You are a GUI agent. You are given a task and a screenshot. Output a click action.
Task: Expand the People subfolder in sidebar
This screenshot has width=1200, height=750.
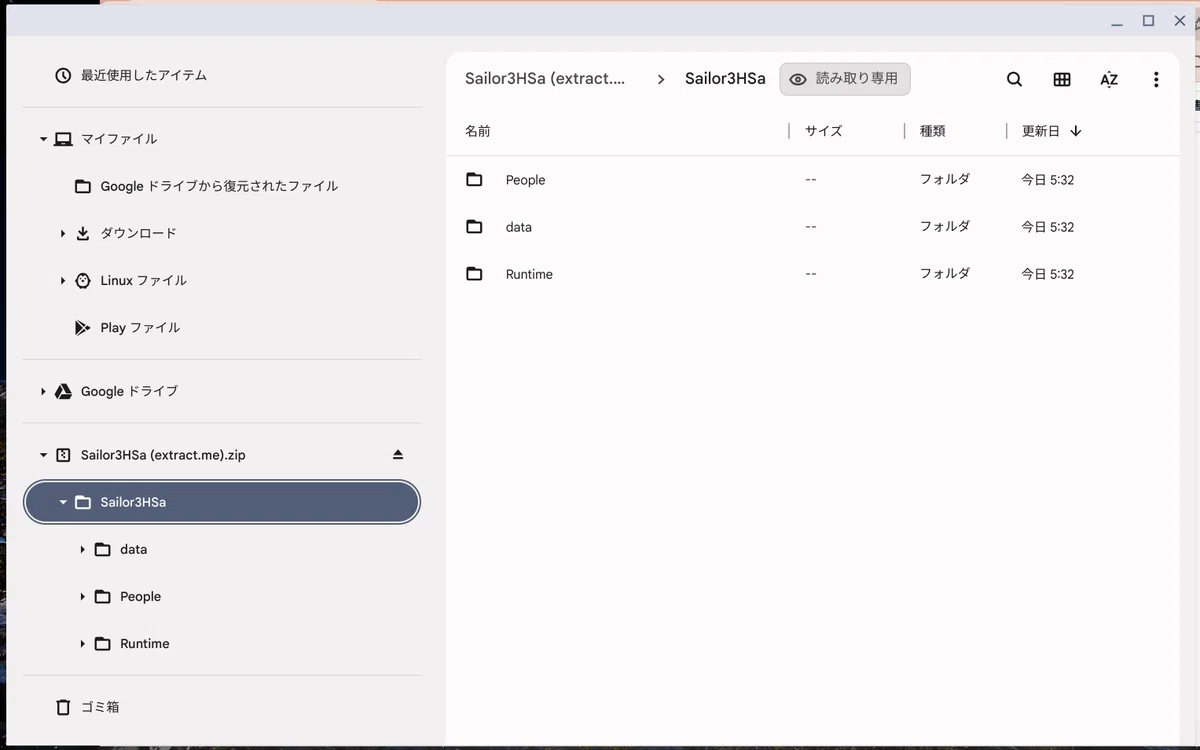tap(82, 596)
